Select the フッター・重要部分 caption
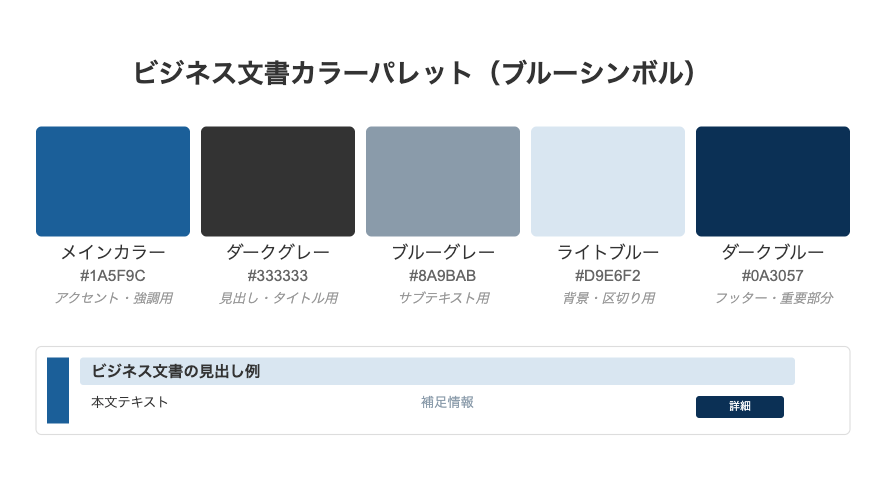Image resolution: width=869 pixels, height=488 pixels. [x=773, y=298]
